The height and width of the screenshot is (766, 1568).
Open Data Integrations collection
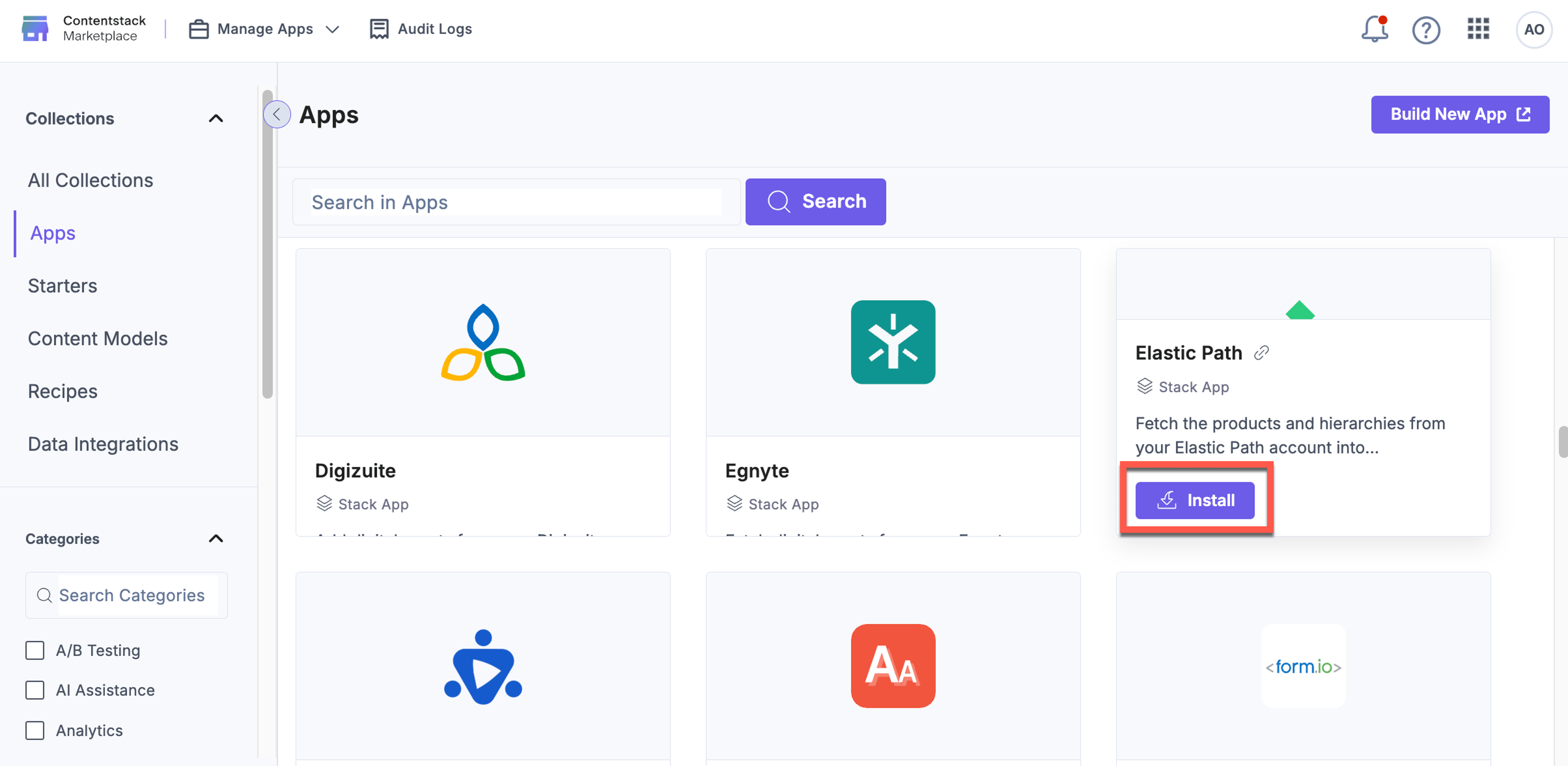[x=103, y=444]
